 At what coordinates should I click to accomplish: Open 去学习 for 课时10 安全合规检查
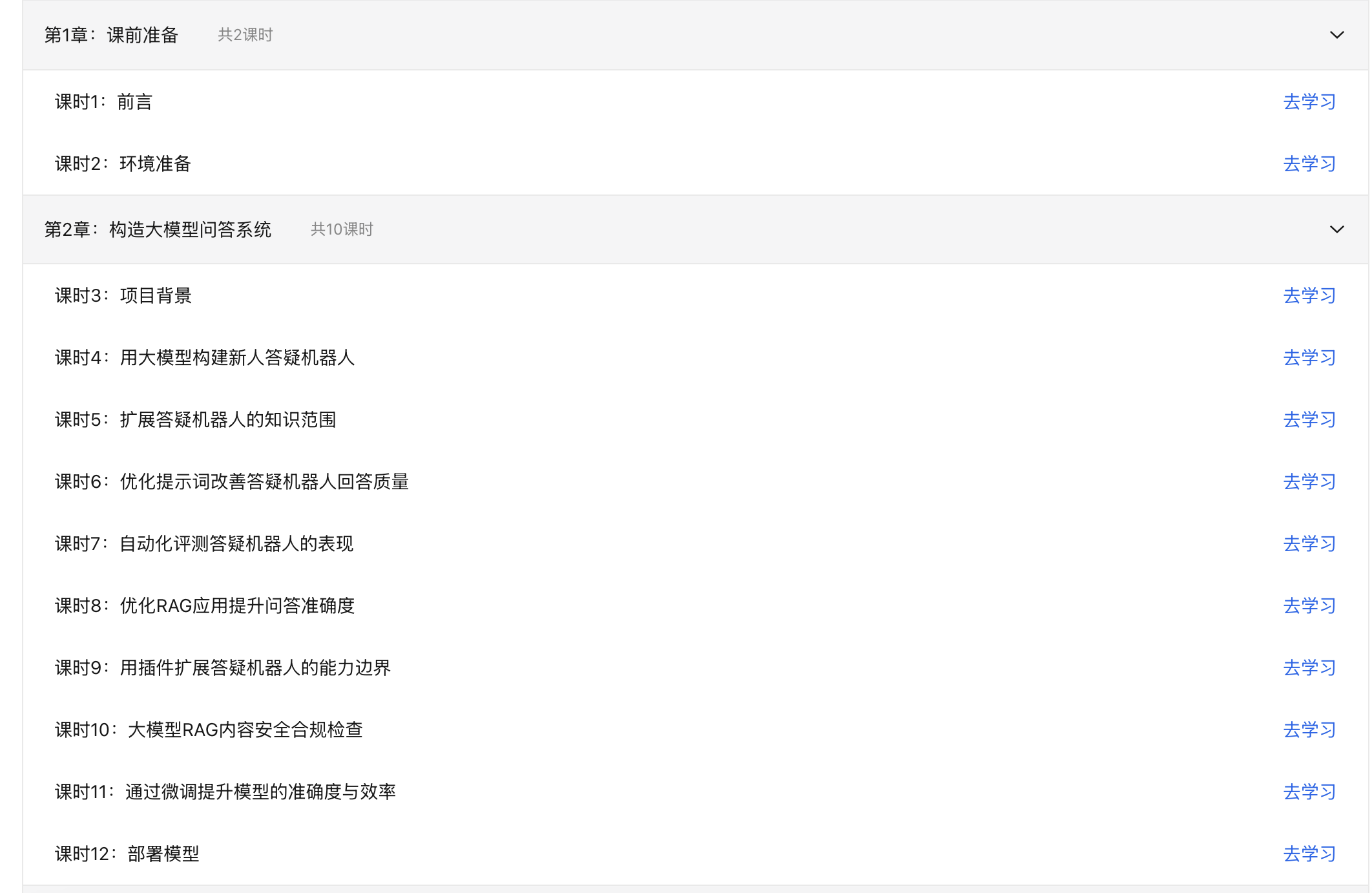pyautogui.click(x=1309, y=730)
